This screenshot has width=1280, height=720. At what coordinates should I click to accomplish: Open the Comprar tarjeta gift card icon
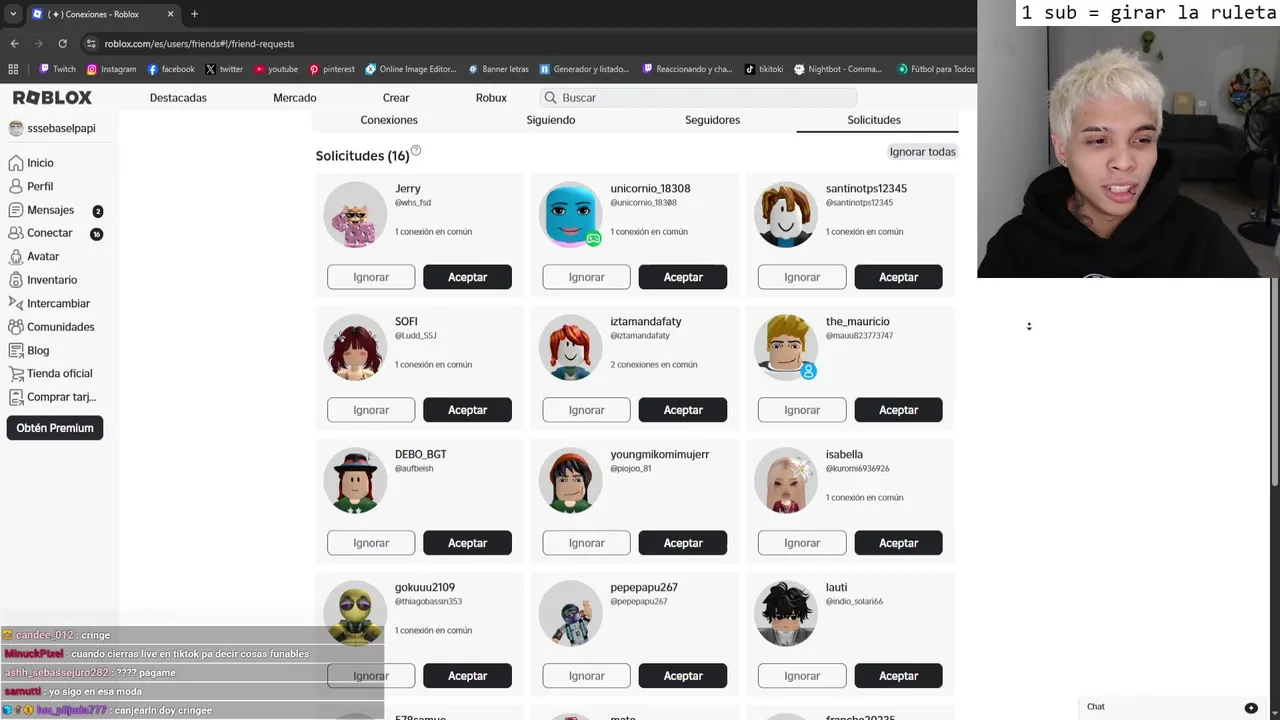[15, 397]
